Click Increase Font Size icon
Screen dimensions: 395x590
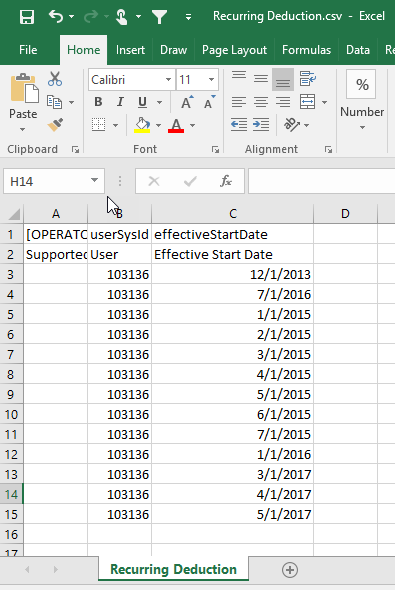pyautogui.click(x=187, y=102)
